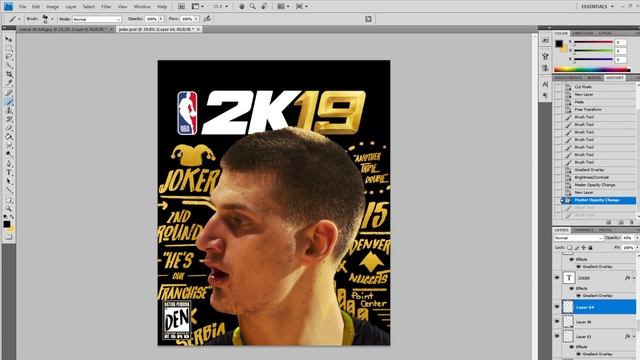Open the Character panel dock icon

[545, 84]
